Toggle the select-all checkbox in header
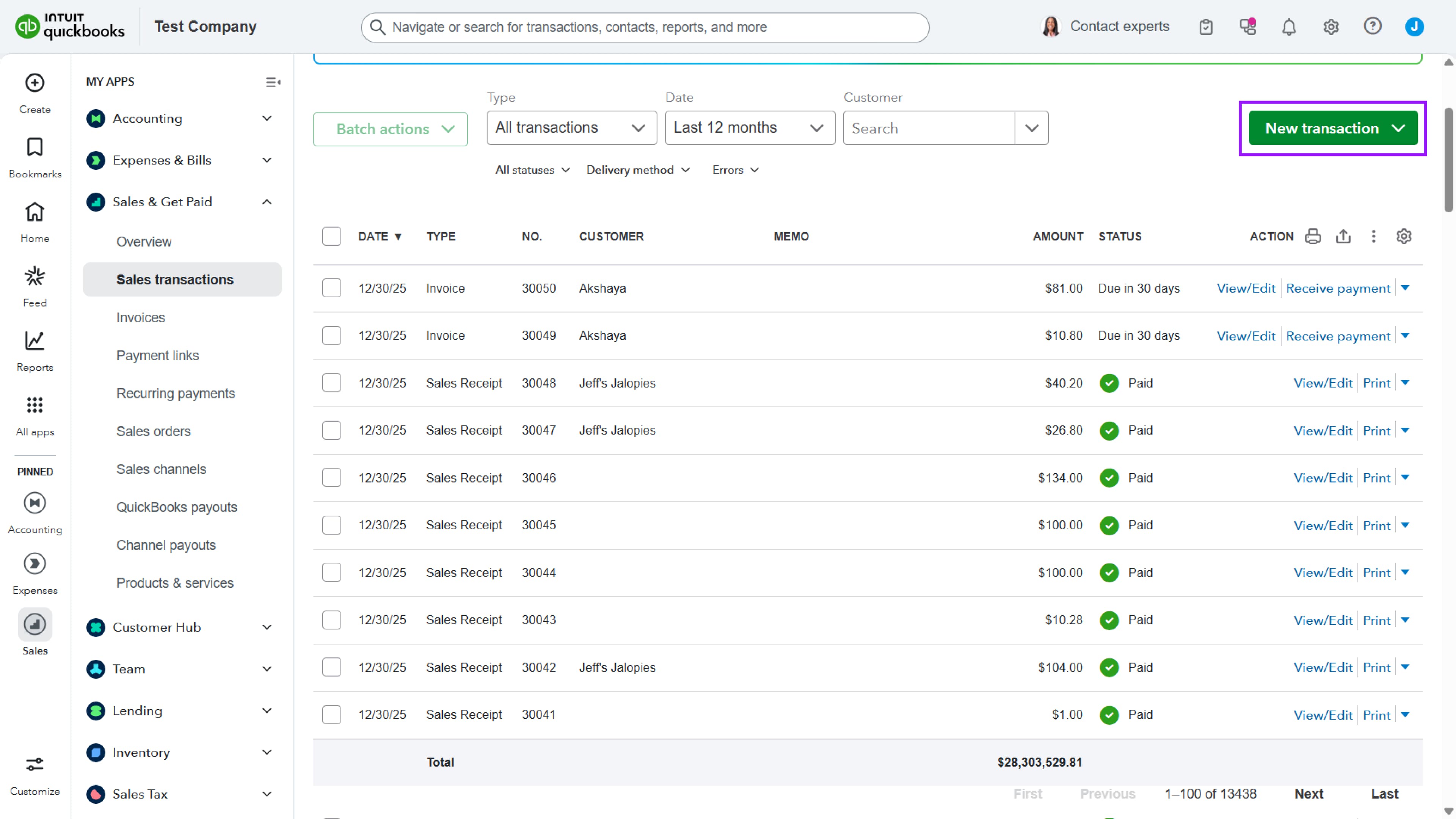 point(331,236)
